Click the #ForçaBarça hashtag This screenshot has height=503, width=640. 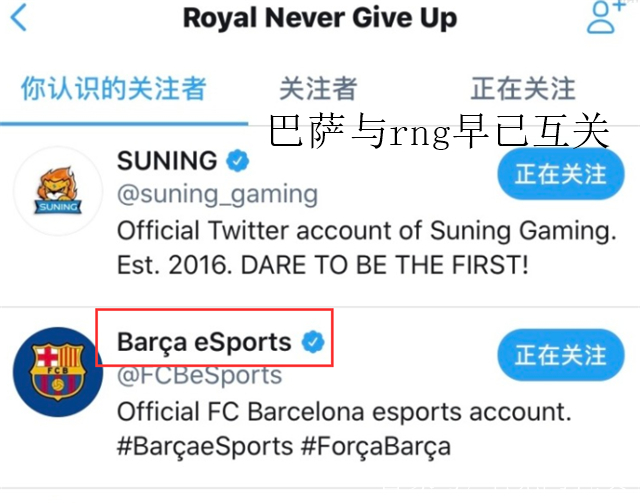376,446
